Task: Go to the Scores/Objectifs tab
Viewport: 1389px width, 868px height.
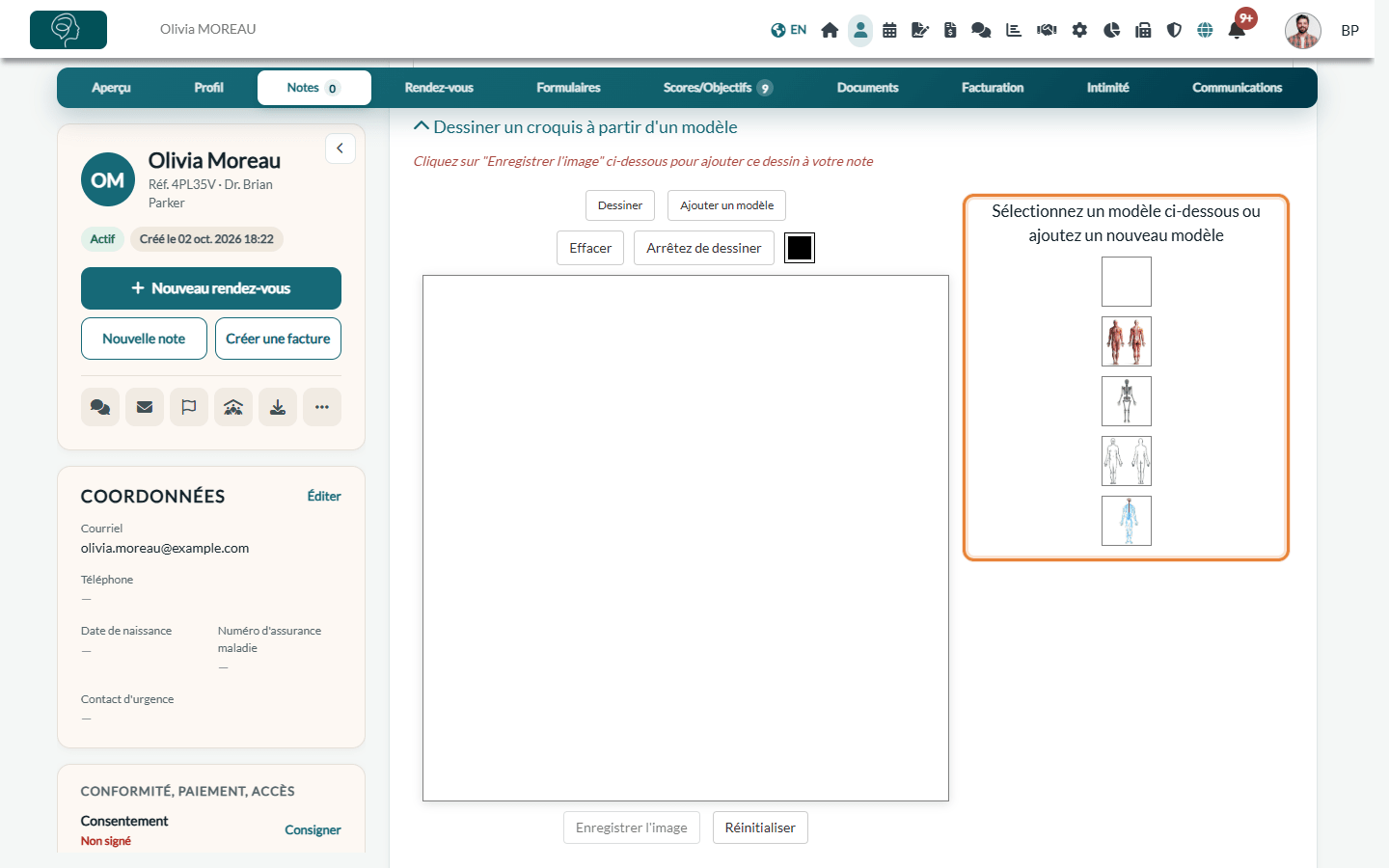Action: click(x=718, y=88)
